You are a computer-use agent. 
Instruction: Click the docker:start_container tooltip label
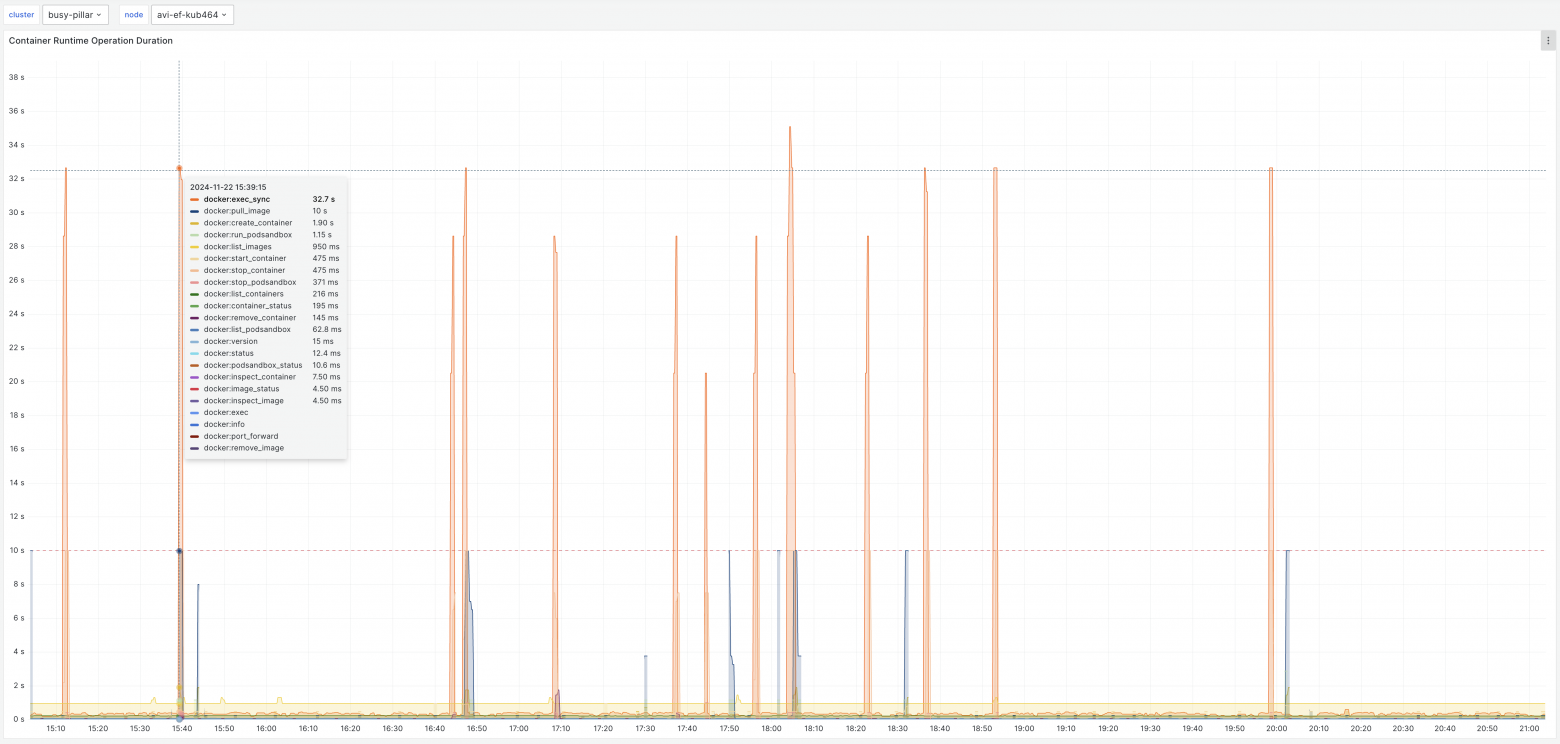pos(245,258)
